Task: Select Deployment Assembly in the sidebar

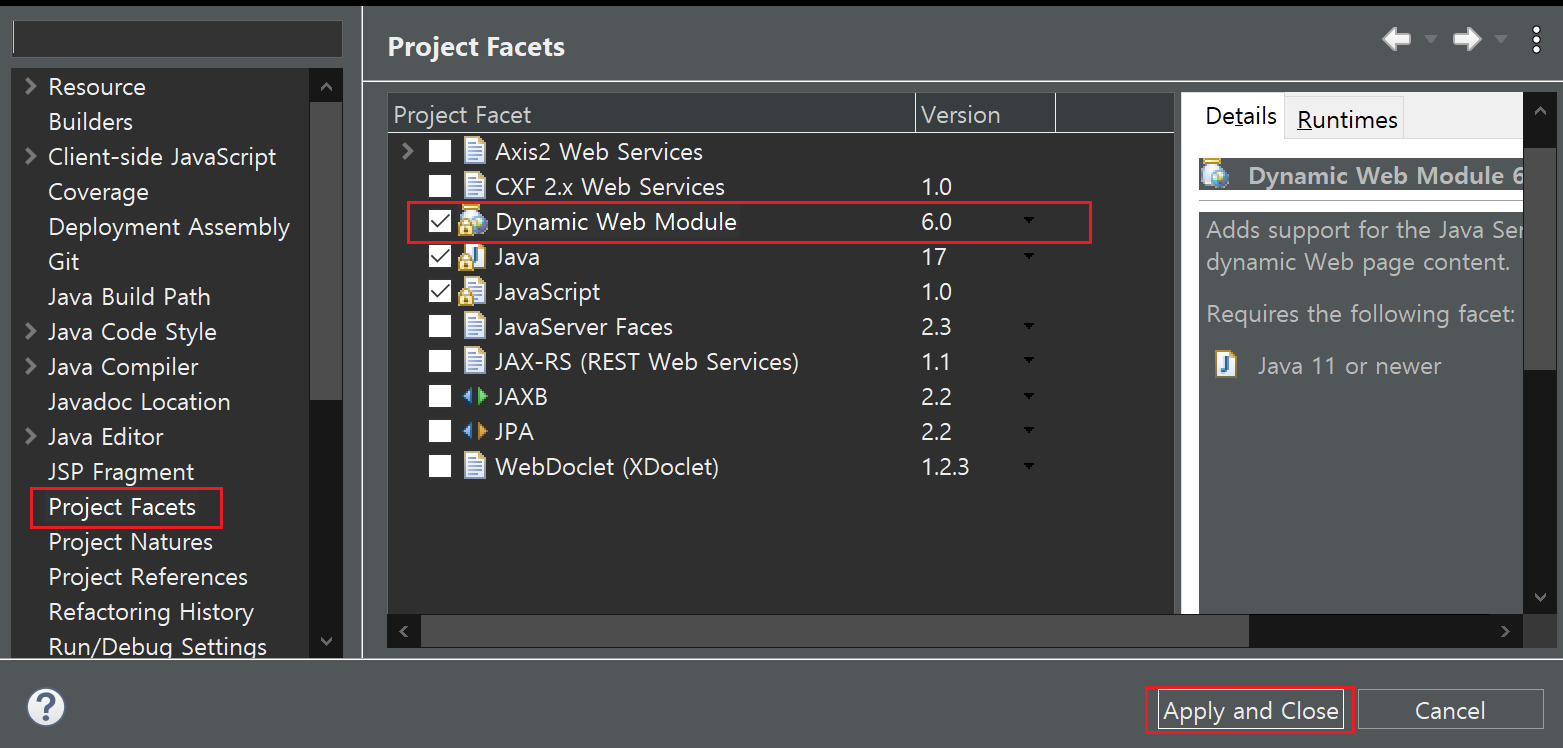Action: coord(169,227)
